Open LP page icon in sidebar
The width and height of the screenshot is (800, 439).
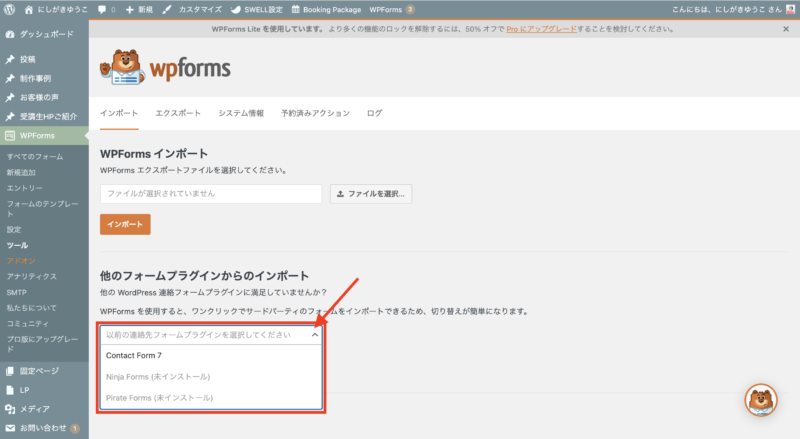pos(10,390)
